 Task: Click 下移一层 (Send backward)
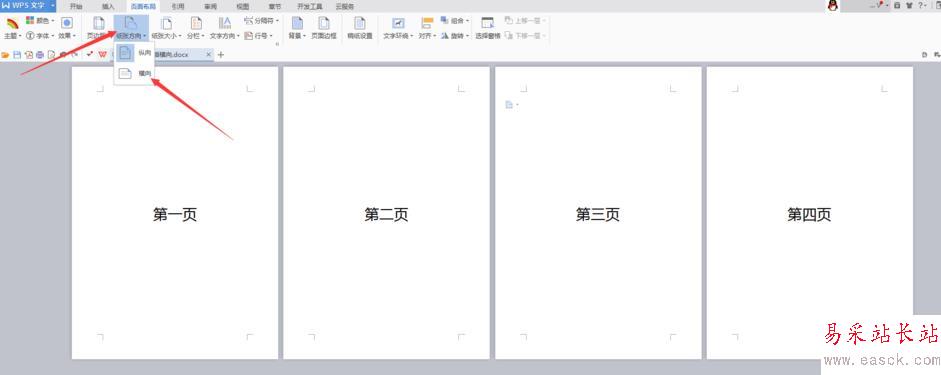coord(525,35)
